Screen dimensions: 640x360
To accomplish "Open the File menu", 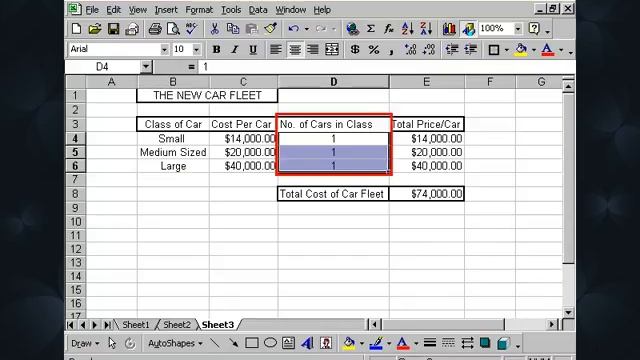I will [92, 10].
